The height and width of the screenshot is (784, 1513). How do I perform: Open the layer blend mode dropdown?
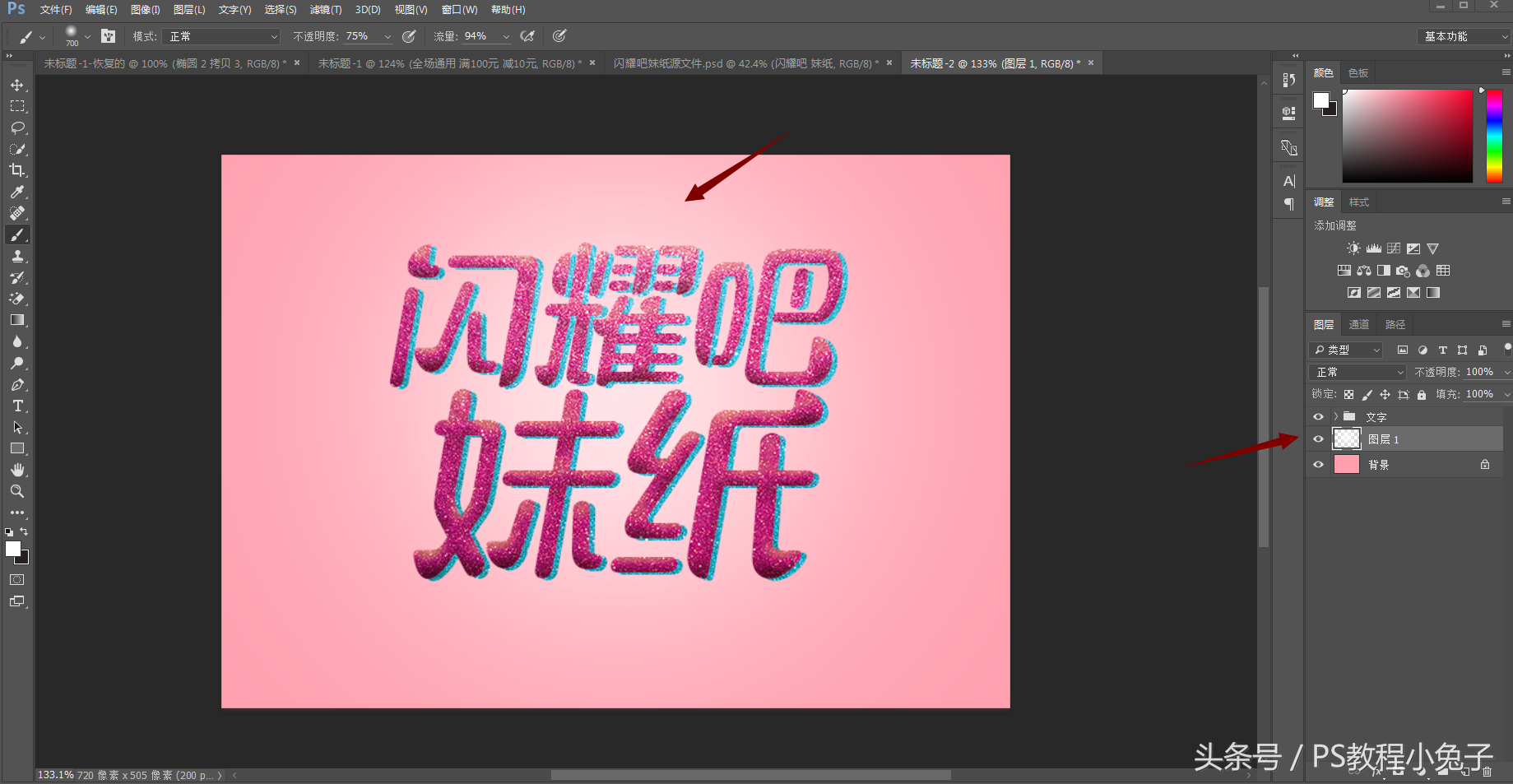(1357, 372)
